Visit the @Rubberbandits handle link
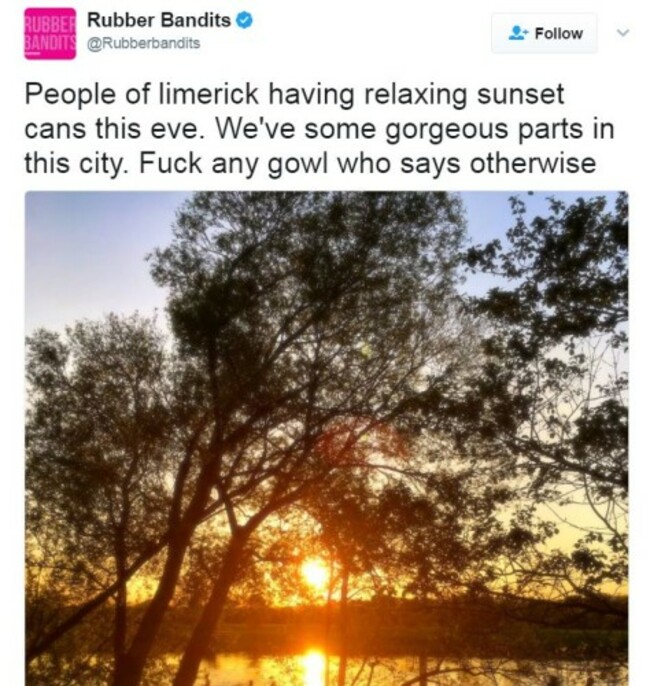 coord(143,43)
